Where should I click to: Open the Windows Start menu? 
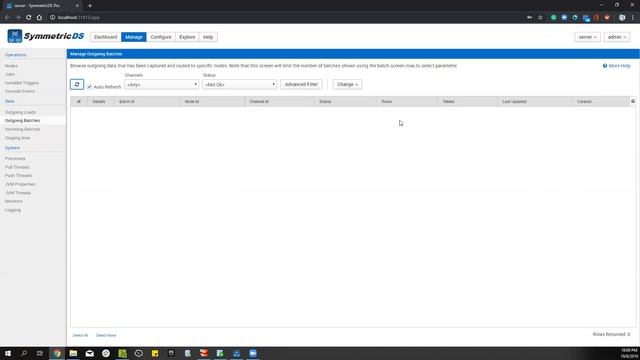8,353
